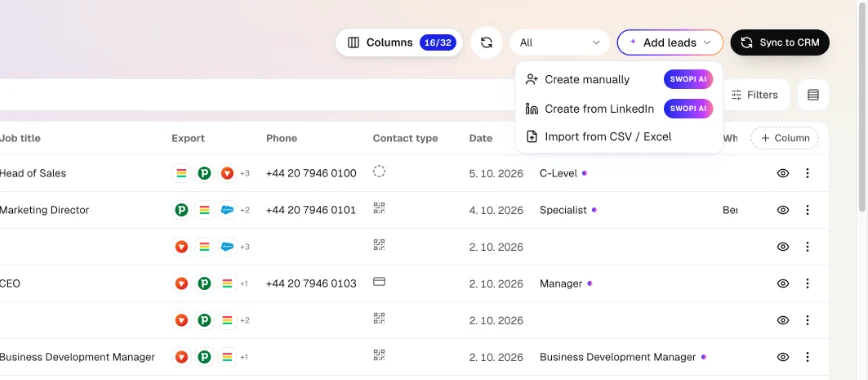Click the CEO job title cell
The width and height of the screenshot is (868, 380).
click(x=10, y=284)
